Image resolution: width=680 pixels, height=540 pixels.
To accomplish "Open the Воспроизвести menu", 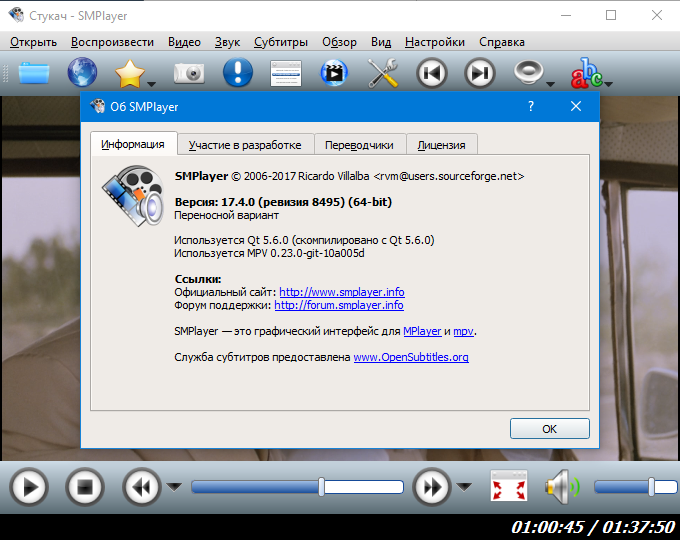I will (112, 42).
